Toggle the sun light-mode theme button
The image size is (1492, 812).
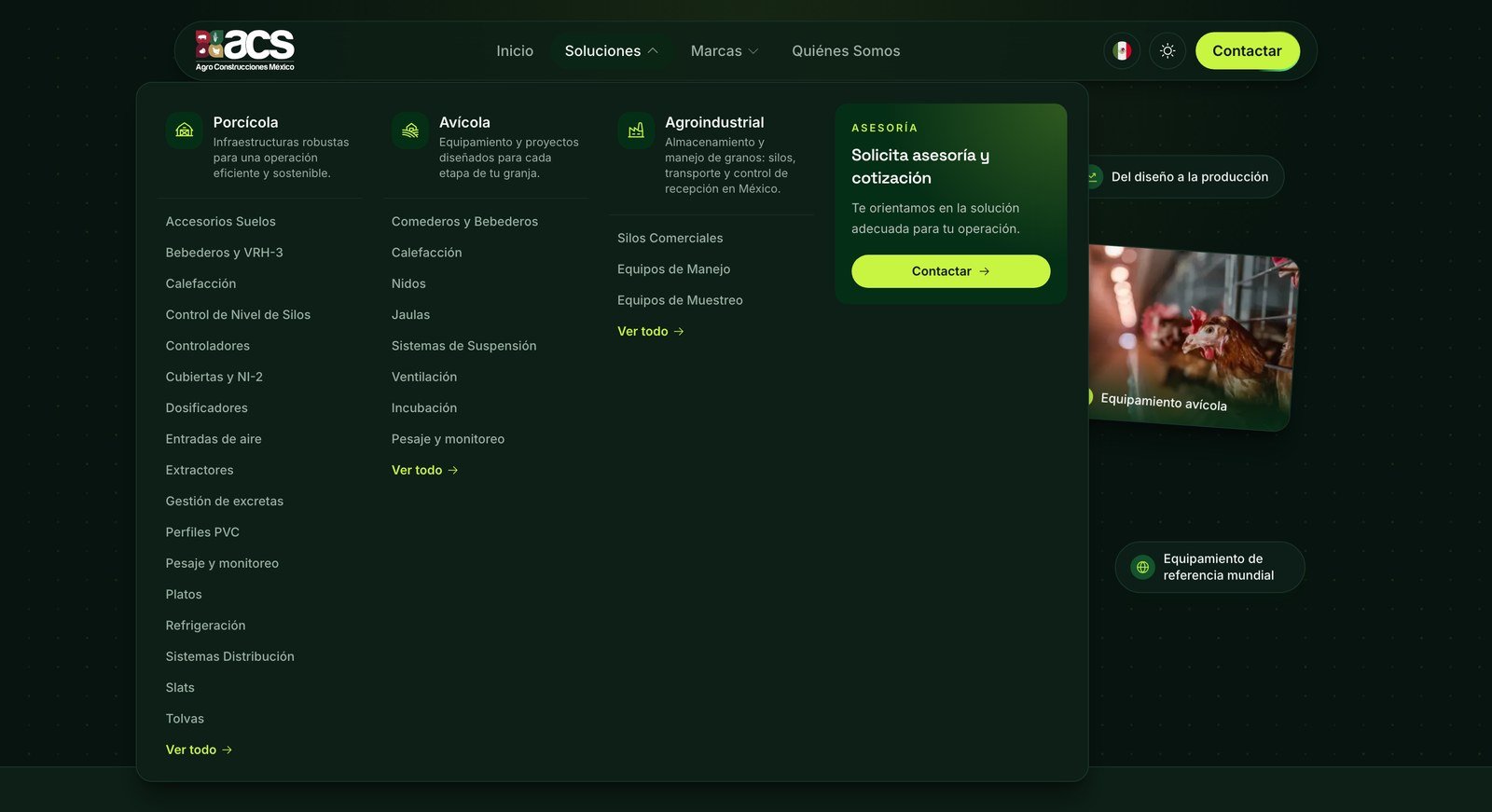pyautogui.click(x=1167, y=50)
